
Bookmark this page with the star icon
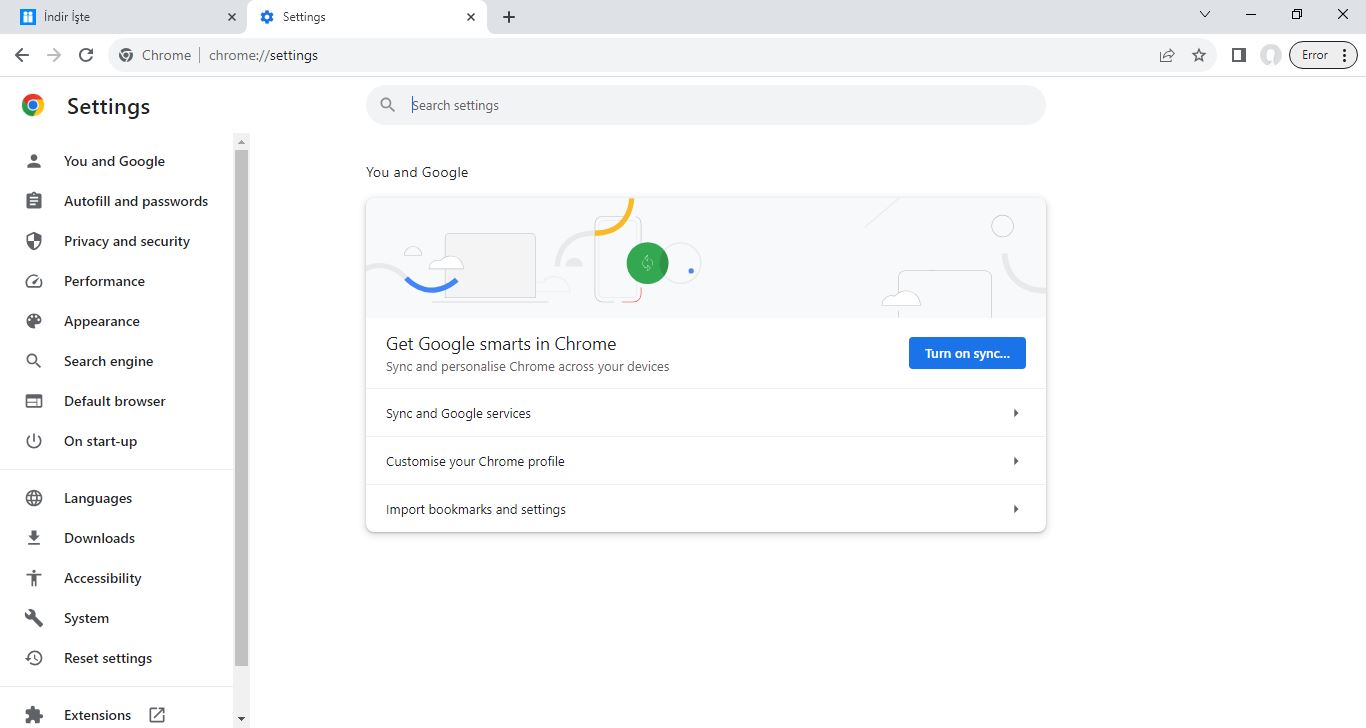1199,55
